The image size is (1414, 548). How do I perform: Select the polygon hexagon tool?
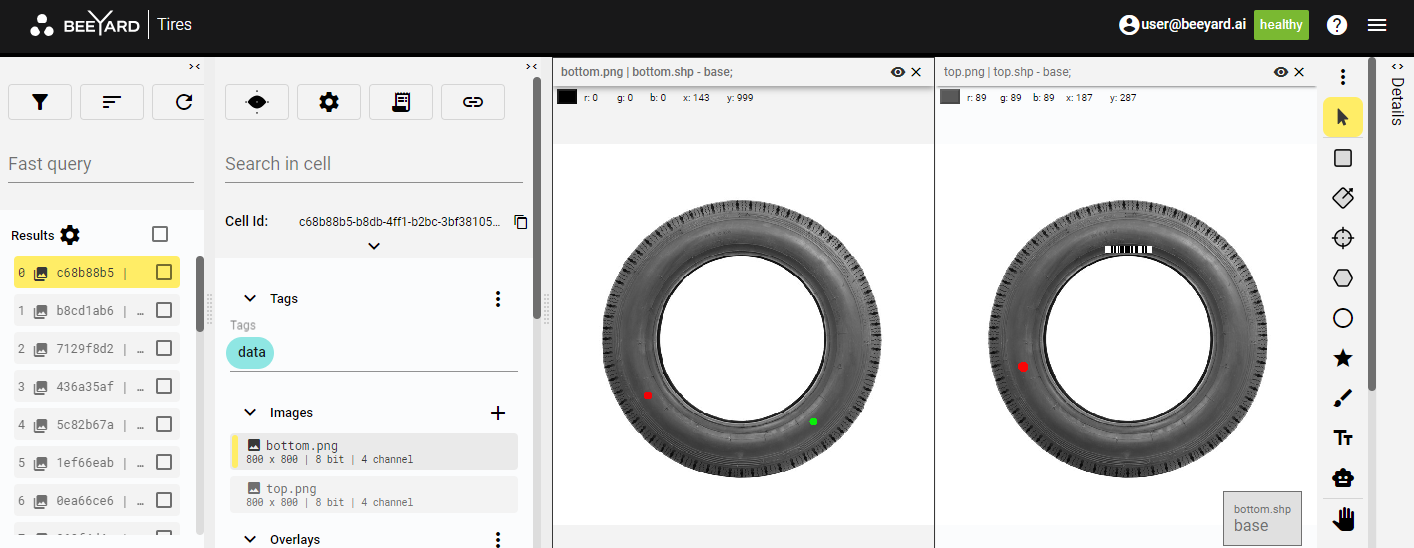click(x=1343, y=278)
